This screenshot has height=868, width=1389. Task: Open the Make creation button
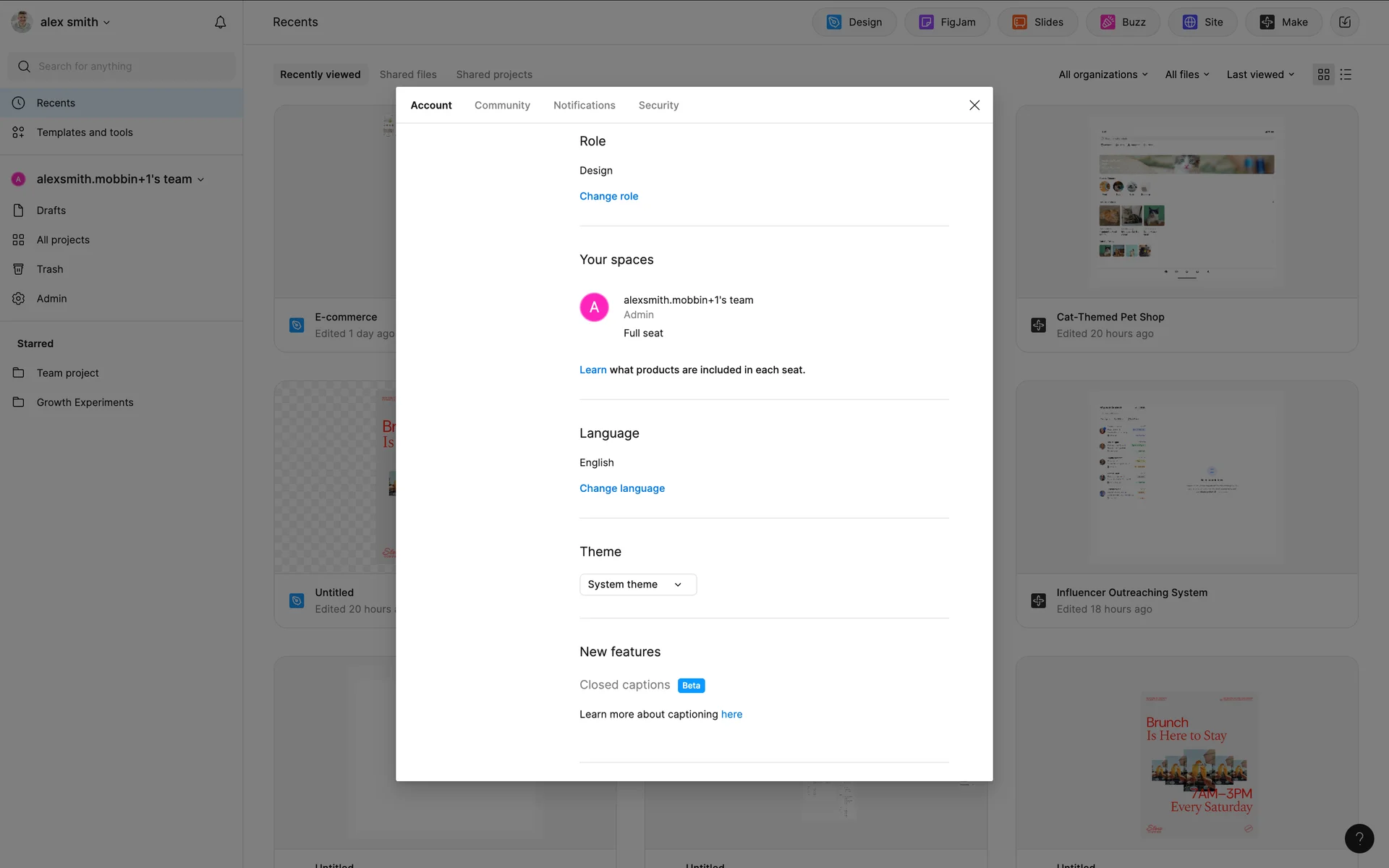click(x=1283, y=22)
